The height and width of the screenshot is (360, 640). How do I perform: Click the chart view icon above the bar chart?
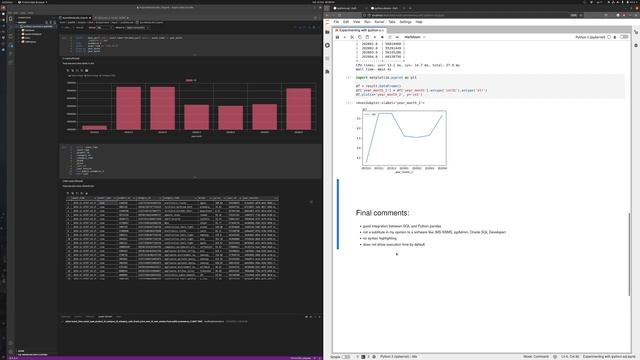coord(87,70)
